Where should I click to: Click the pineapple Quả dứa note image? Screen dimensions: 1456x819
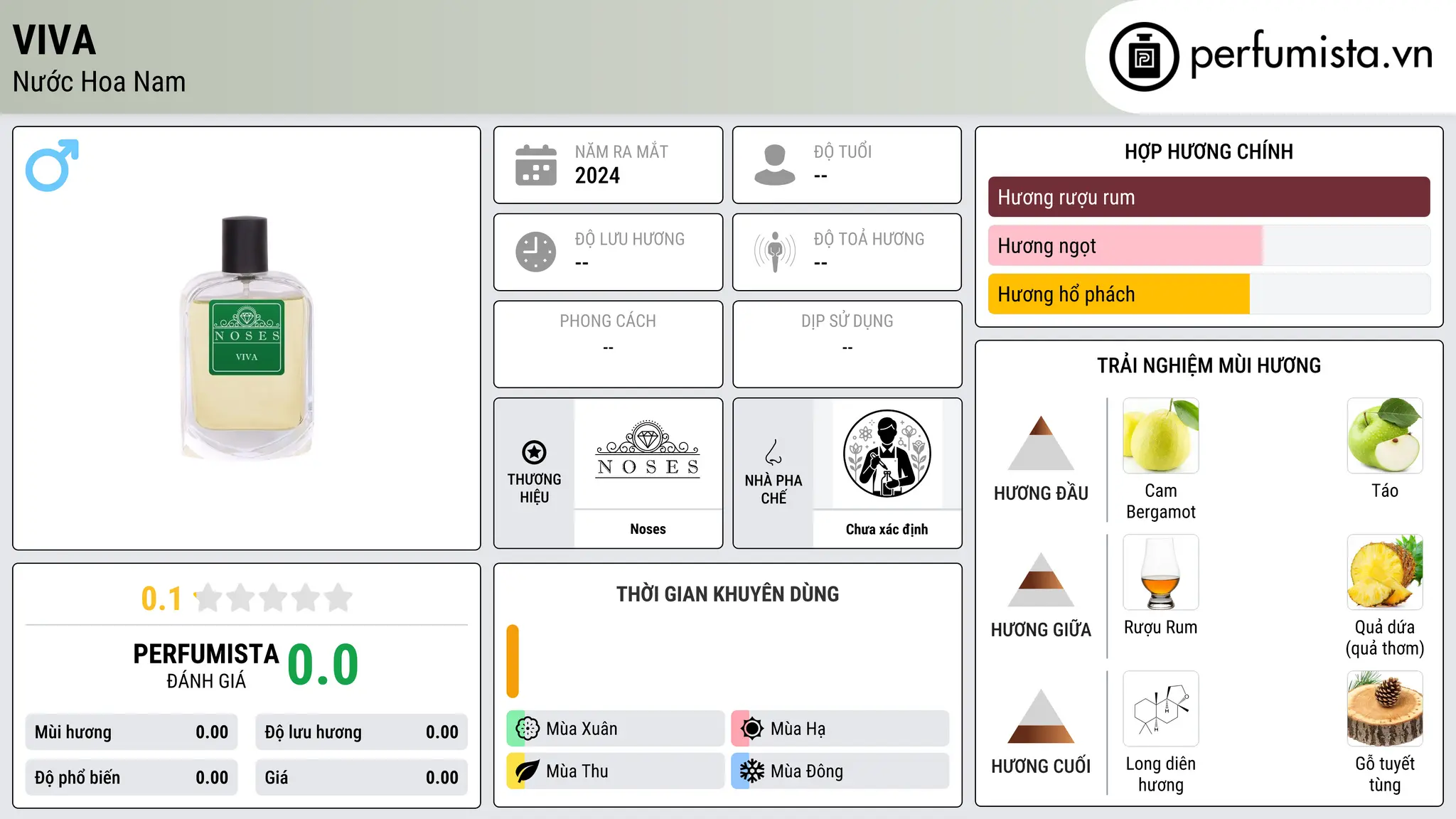click(1385, 572)
